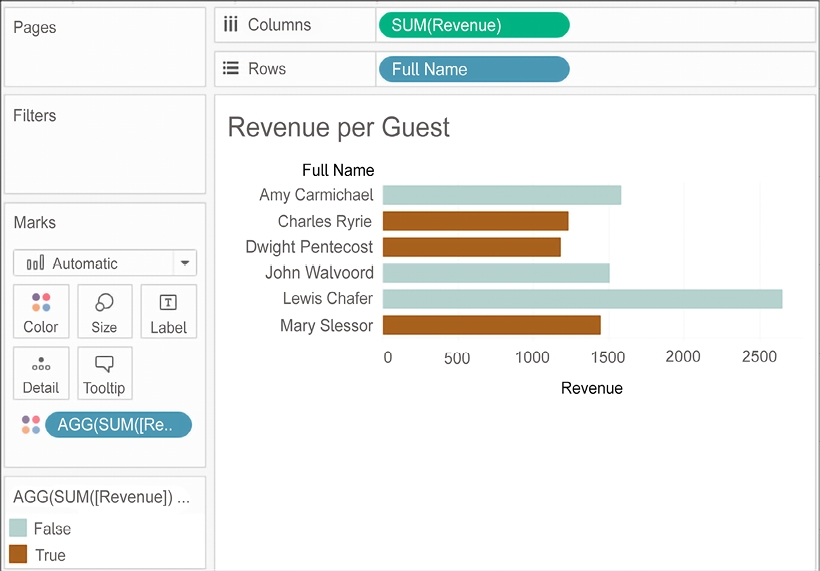
Task: Click the AGG(SUM([Re.. pill on Marks
Action: [118, 425]
